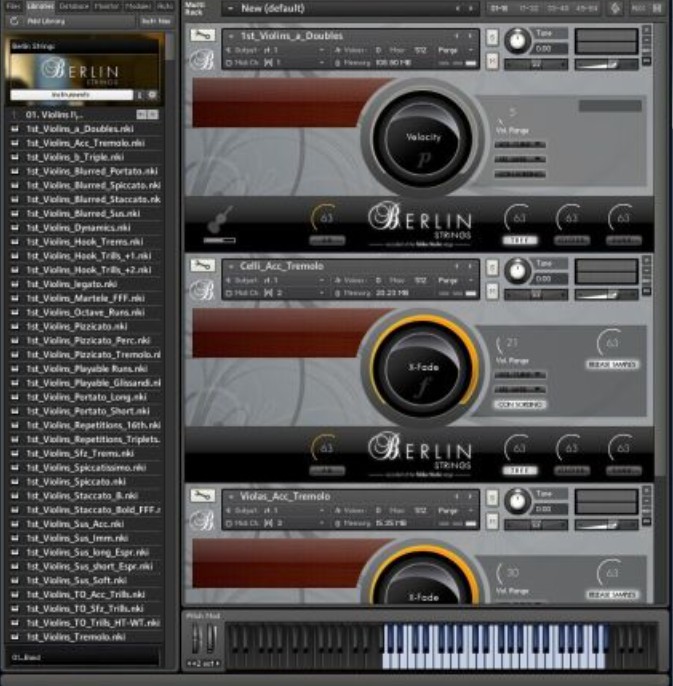Open MIDI channel dropdown of 1st_Violins_a_Doubles
673x686 pixels.
tap(322, 63)
